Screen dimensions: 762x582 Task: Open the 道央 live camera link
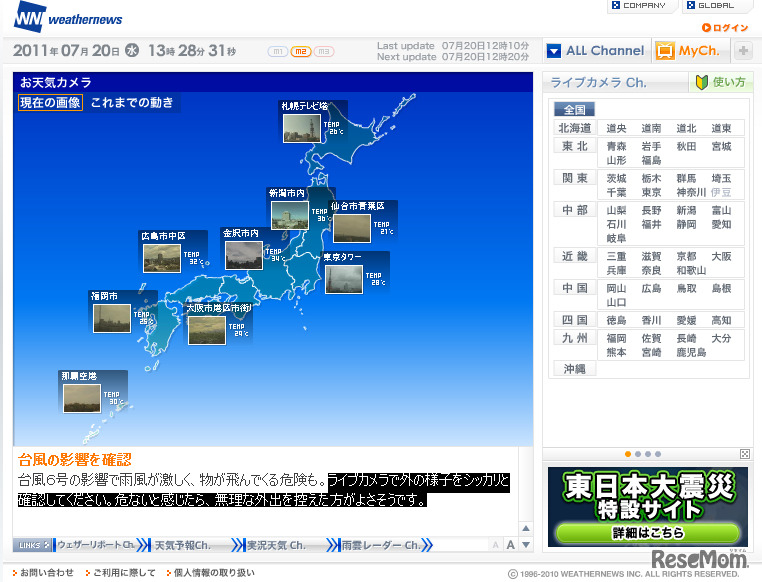[x=616, y=128]
